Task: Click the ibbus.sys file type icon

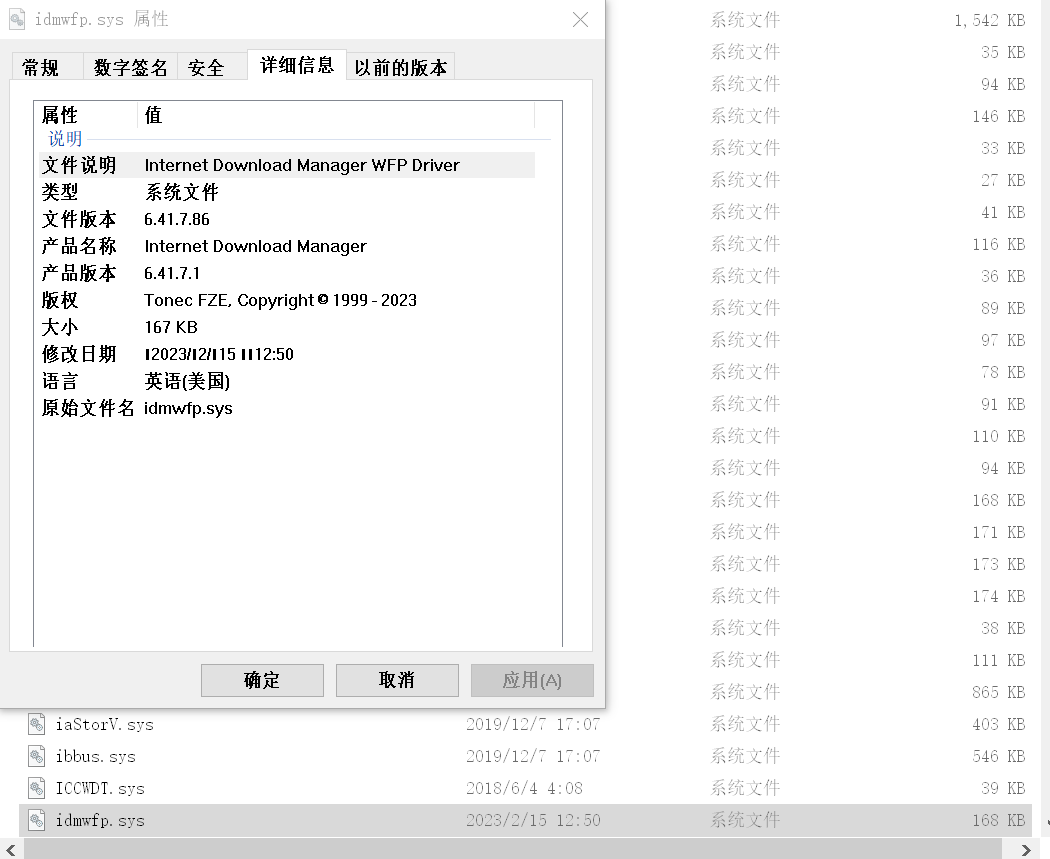Action: pyautogui.click(x=35, y=756)
